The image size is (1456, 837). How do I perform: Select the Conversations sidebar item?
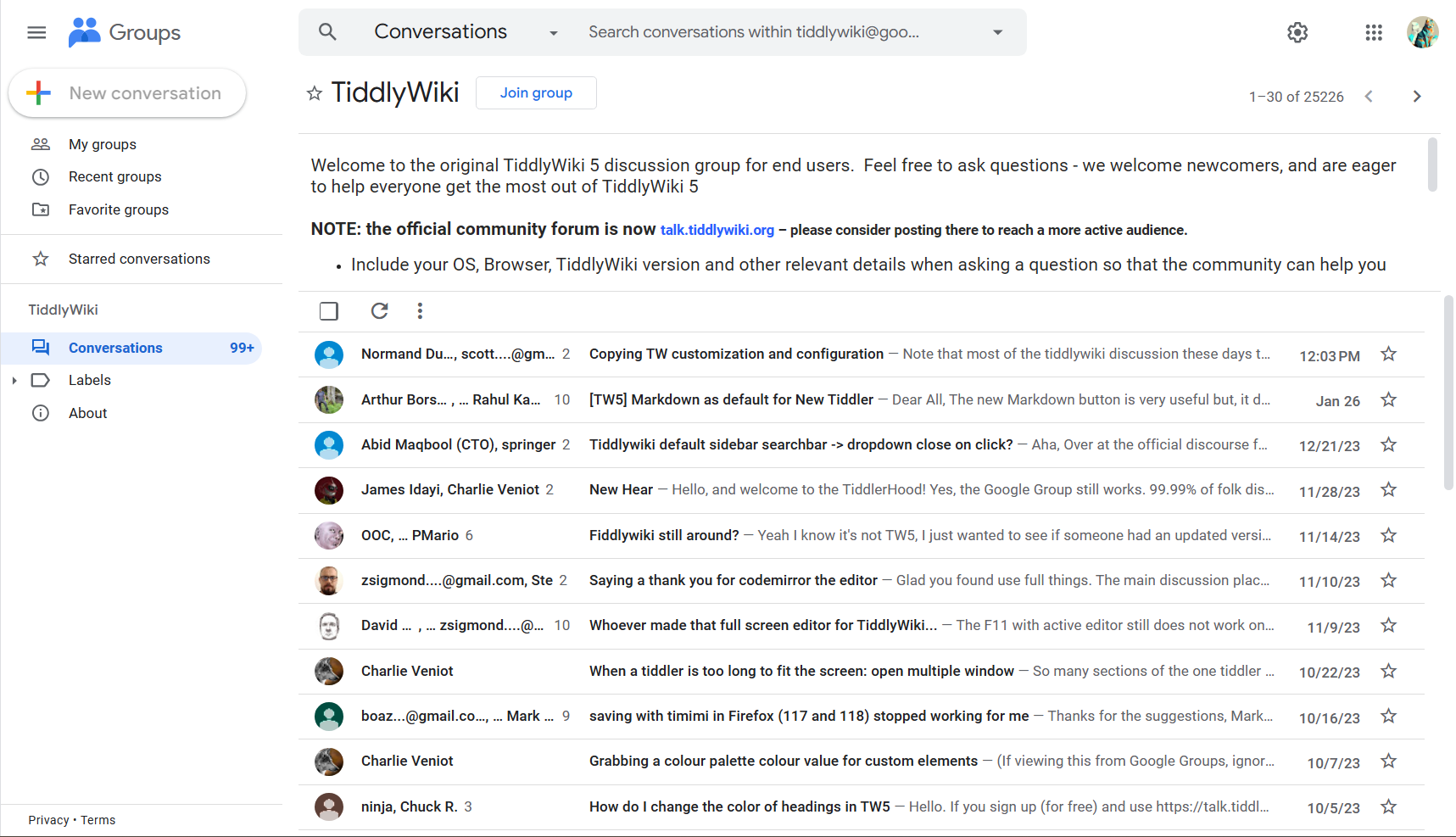[131, 348]
